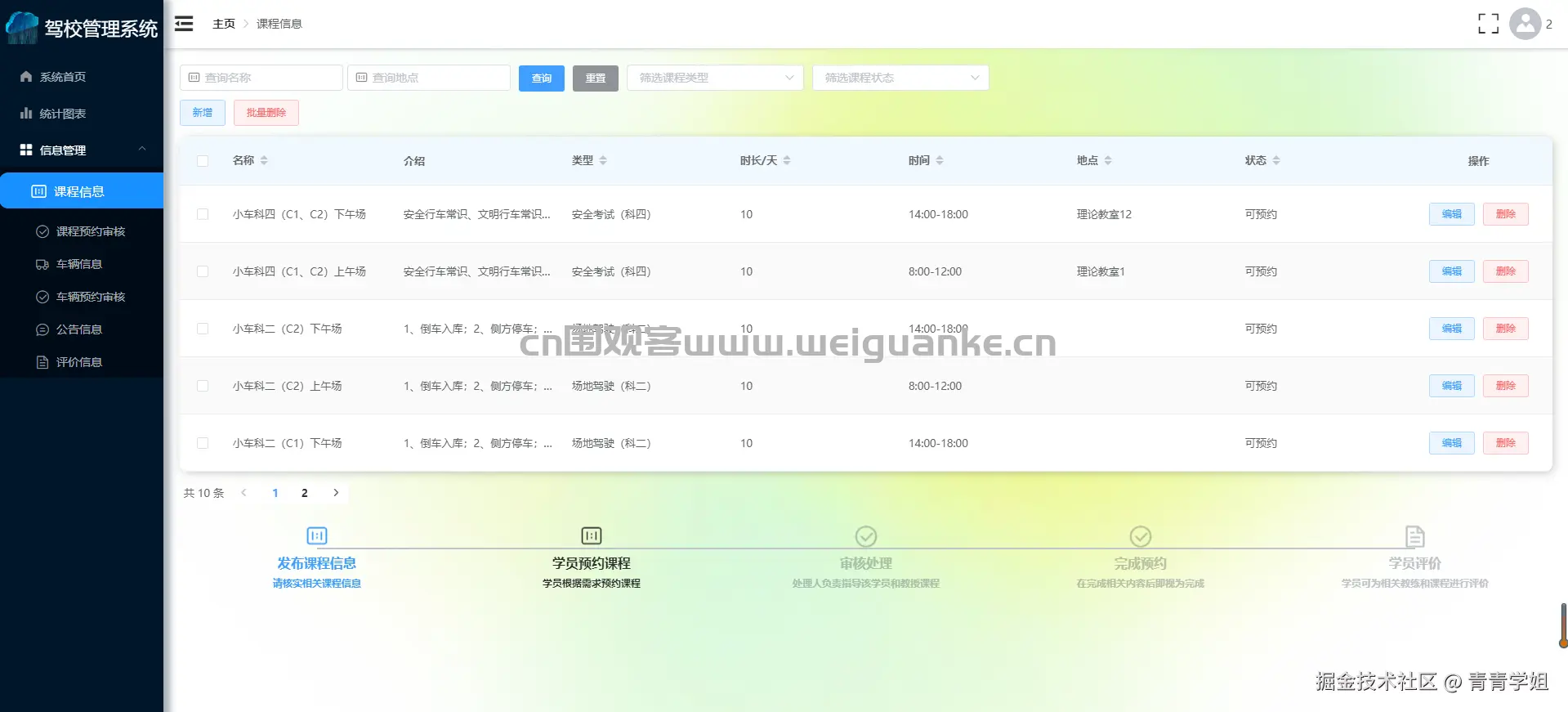Sort the table by 类型 column

tap(603, 160)
